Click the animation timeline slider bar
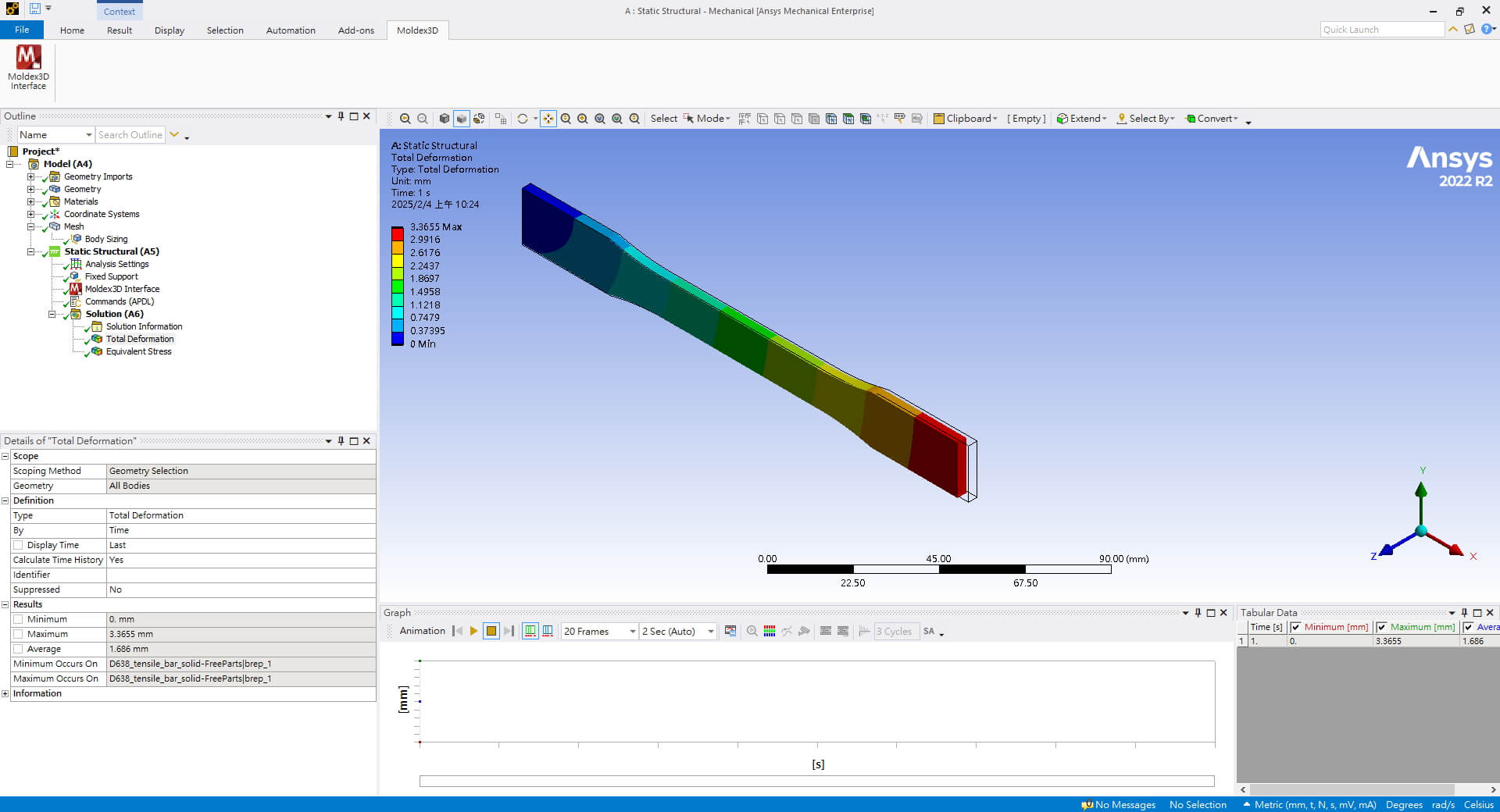 [816, 781]
